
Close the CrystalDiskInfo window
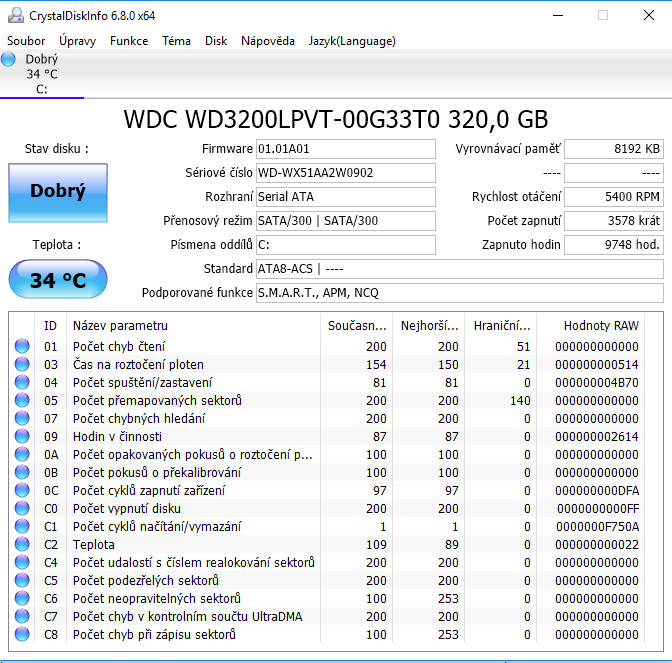(649, 15)
